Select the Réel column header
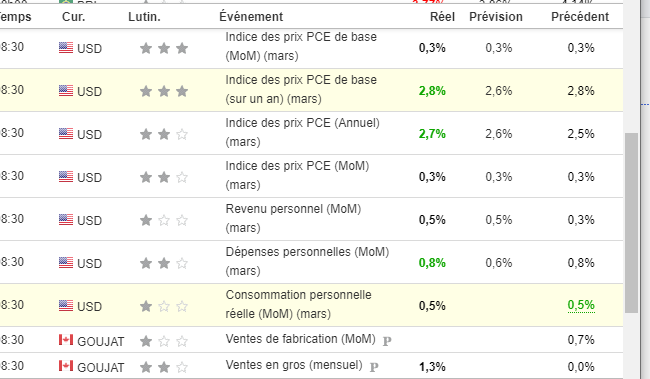Viewport: 650px width, 379px height. 442,17
